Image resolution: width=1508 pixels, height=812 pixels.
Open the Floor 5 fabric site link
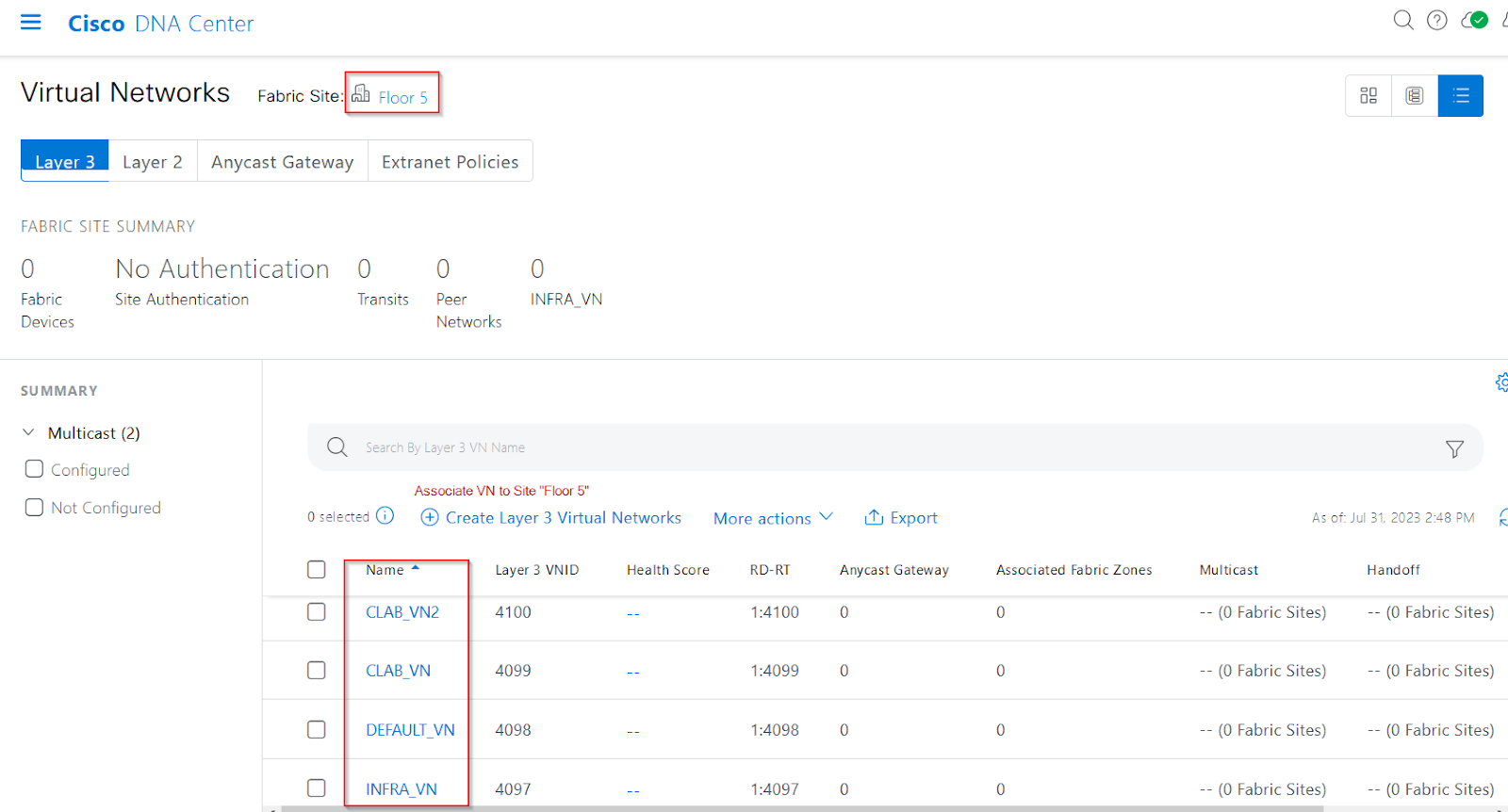[x=402, y=97]
